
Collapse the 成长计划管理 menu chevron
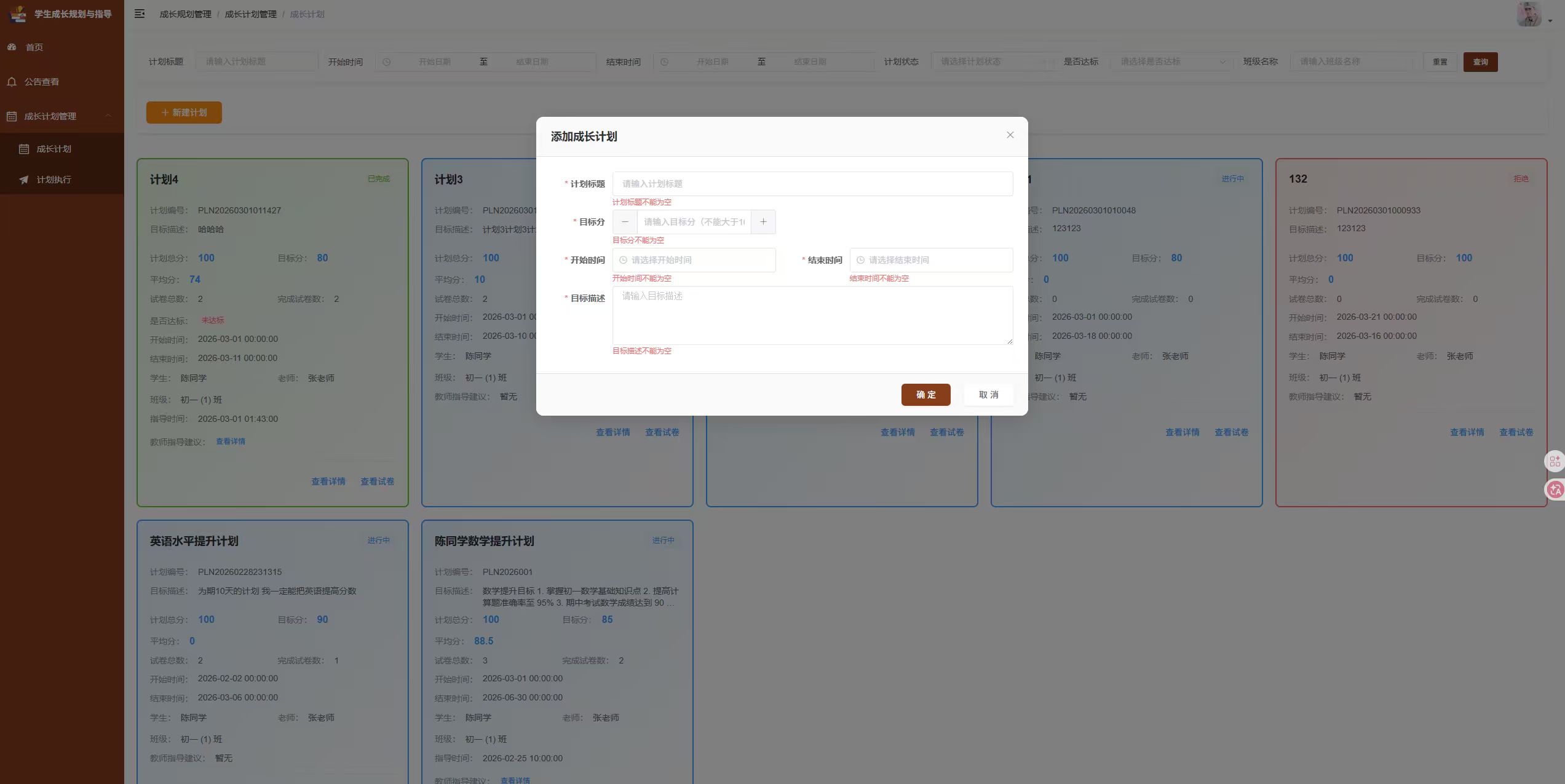tap(108, 116)
